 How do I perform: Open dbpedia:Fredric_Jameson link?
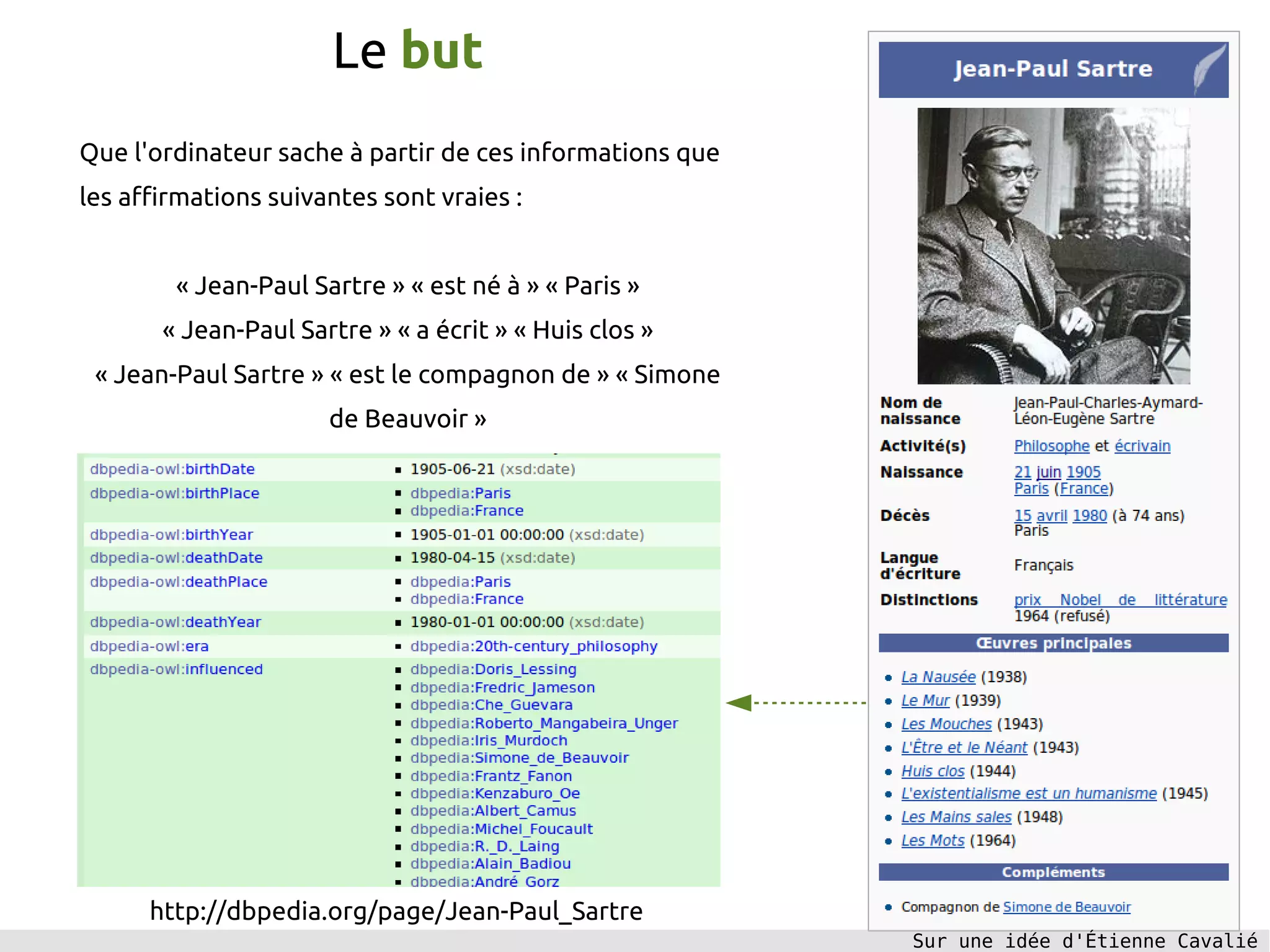coord(503,687)
